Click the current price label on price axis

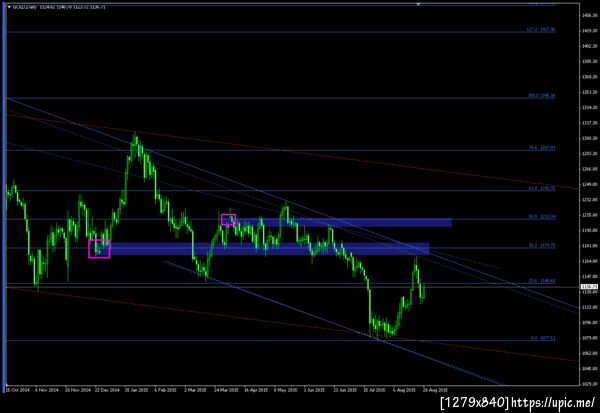point(589,287)
